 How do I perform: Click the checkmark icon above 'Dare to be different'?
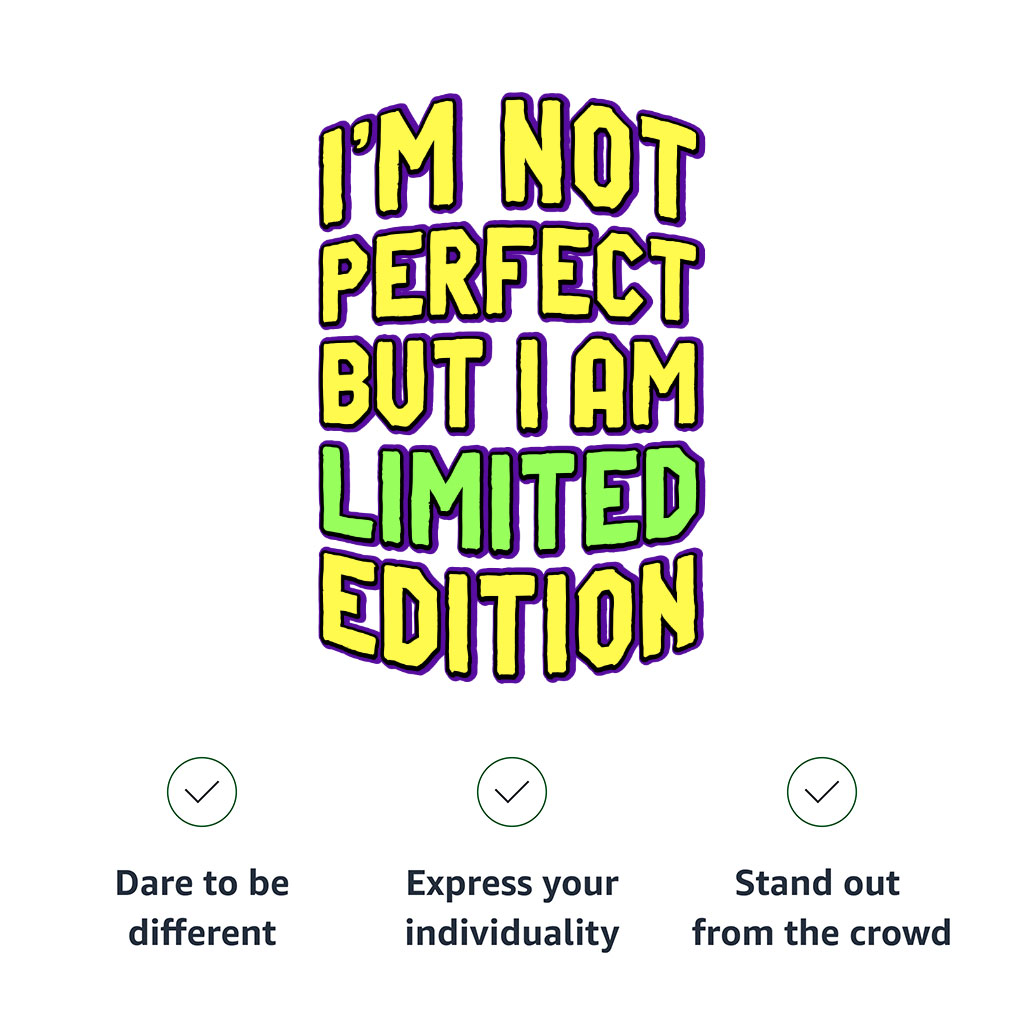point(202,792)
